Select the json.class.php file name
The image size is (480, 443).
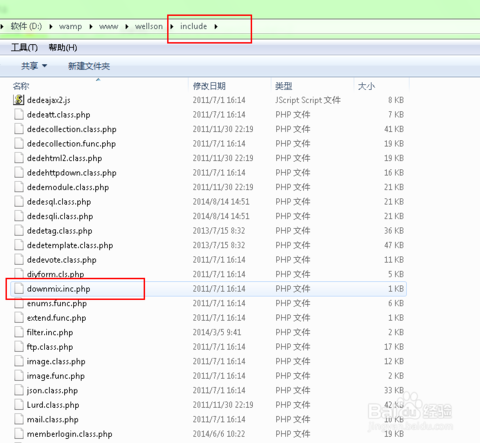(52, 390)
